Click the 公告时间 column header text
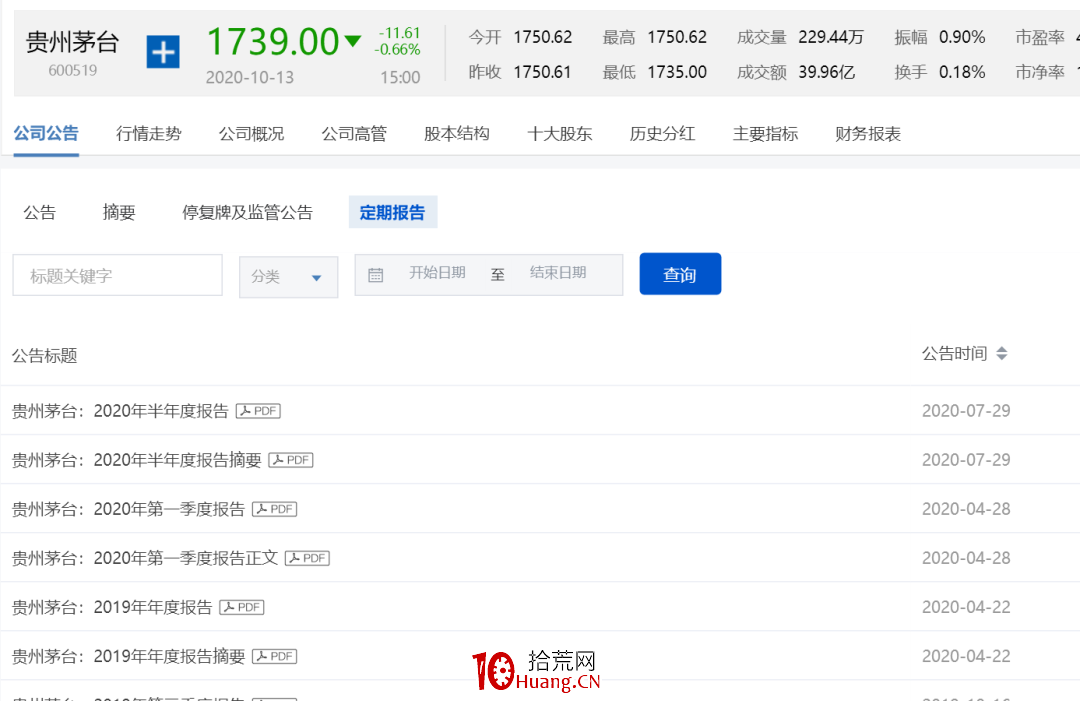Image resolution: width=1080 pixels, height=701 pixels. tap(955, 354)
